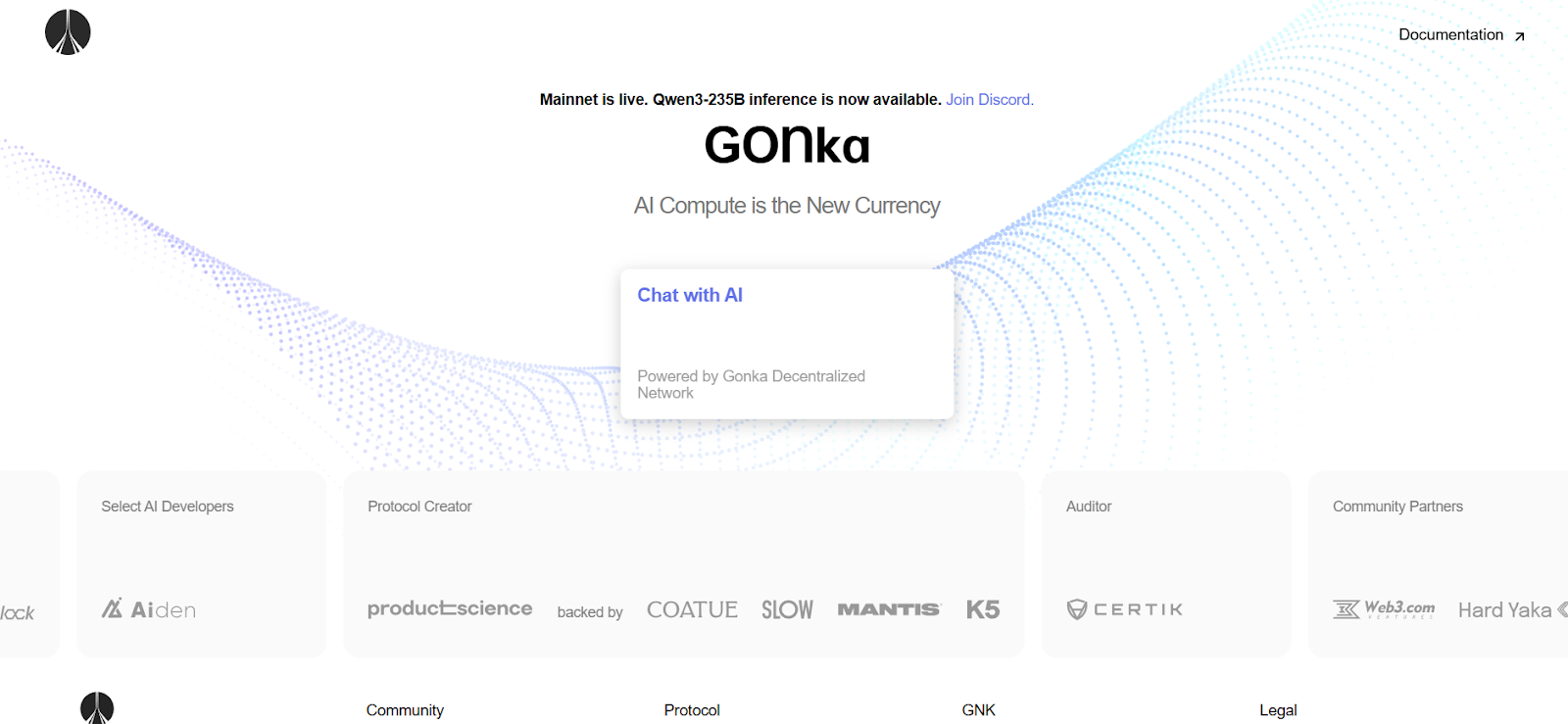The image size is (1568, 724).
Task: Click the Web3.com Ventures logo
Action: pos(1384,609)
